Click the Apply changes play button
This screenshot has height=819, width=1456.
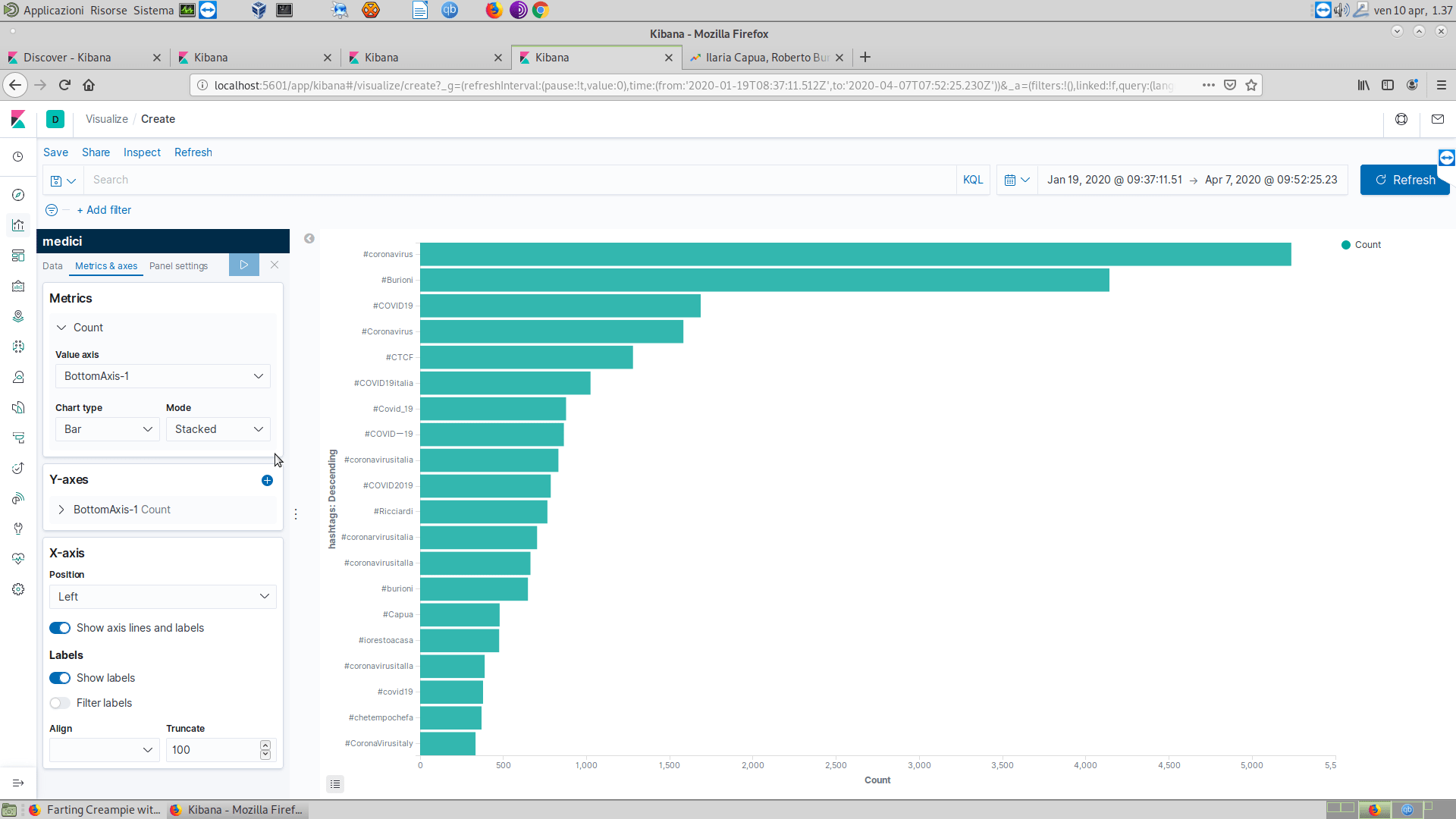(x=243, y=265)
